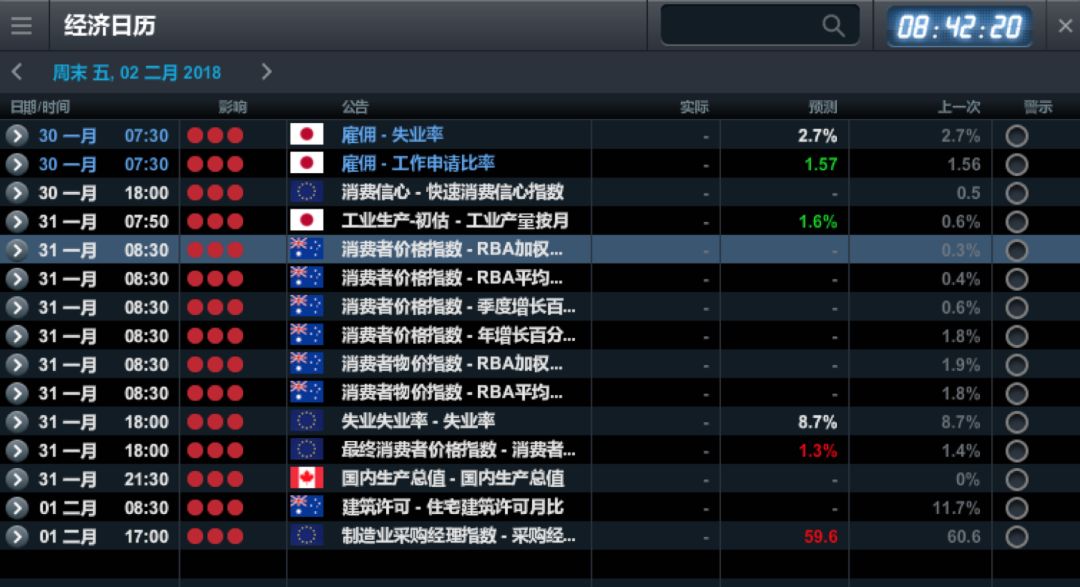Sort by 日期/时间 column header

pos(40,107)
